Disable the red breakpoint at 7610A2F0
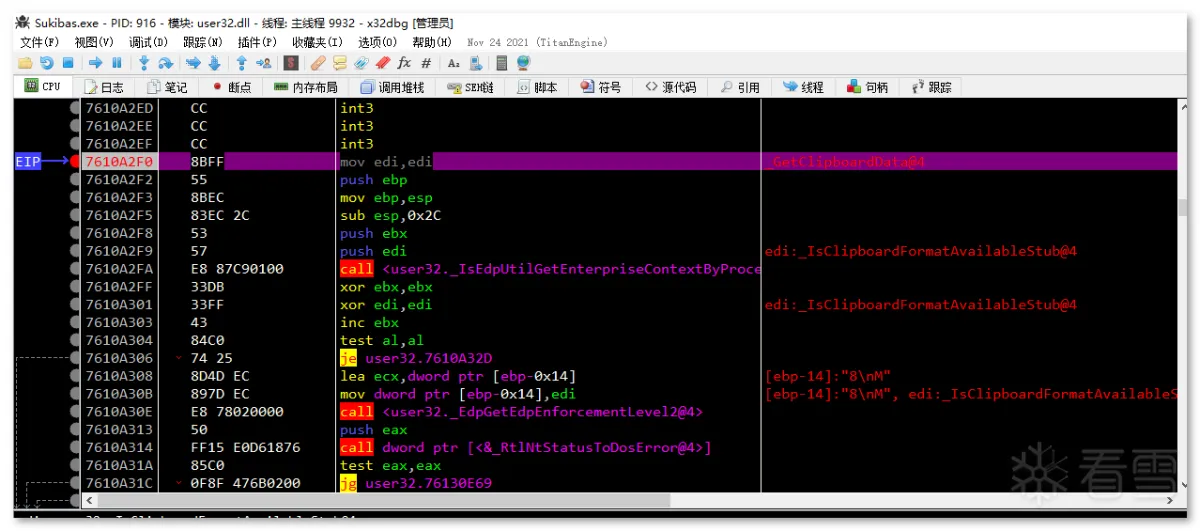This screenshot has height=531, width=1200. [x=76, y=162]
